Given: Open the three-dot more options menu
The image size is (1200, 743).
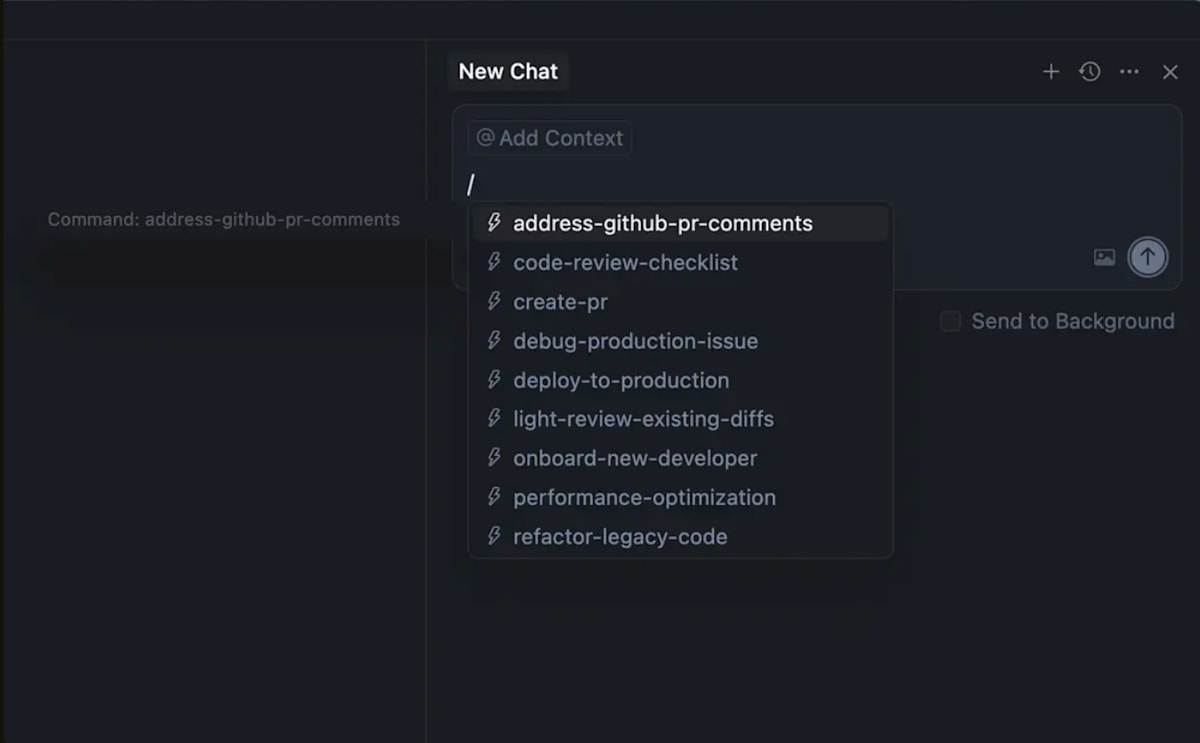Looking at the screenshot, I should [1129, 72].
